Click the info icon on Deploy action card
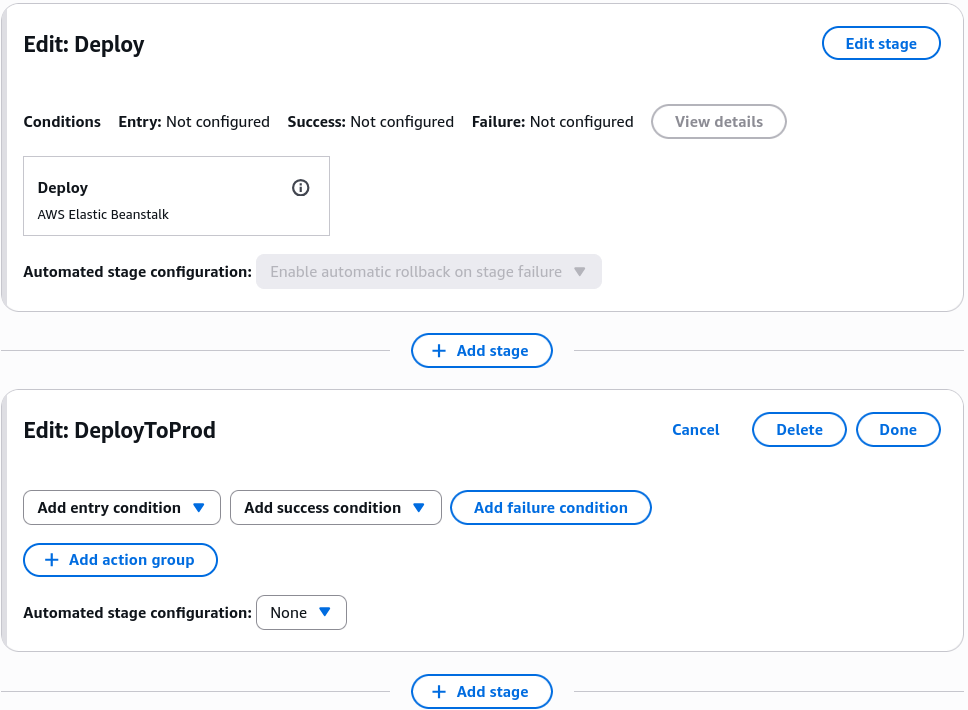The width and height of the screenshot is (968, 710). (x=301, y=188)
